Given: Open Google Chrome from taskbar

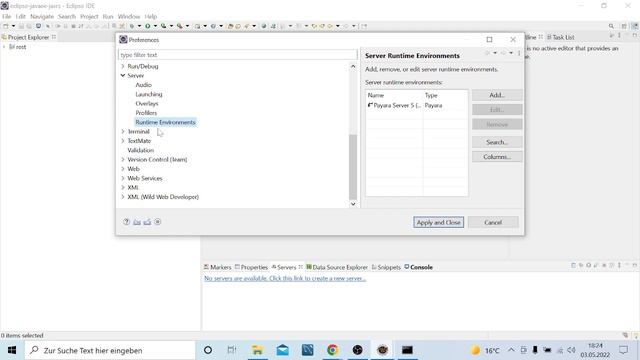Looking at the screenshot, I should pyautogui.click(x=332, y=350).
